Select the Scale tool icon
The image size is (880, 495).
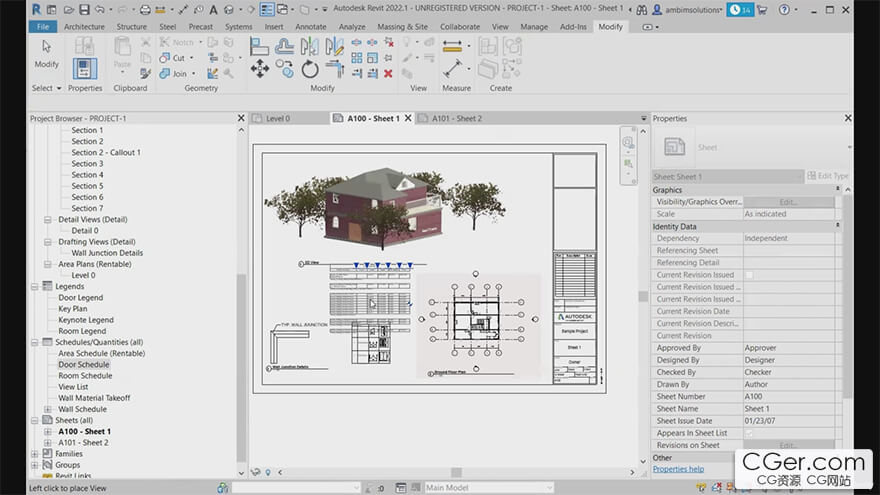pyautogui.click(x=372, y=58)
